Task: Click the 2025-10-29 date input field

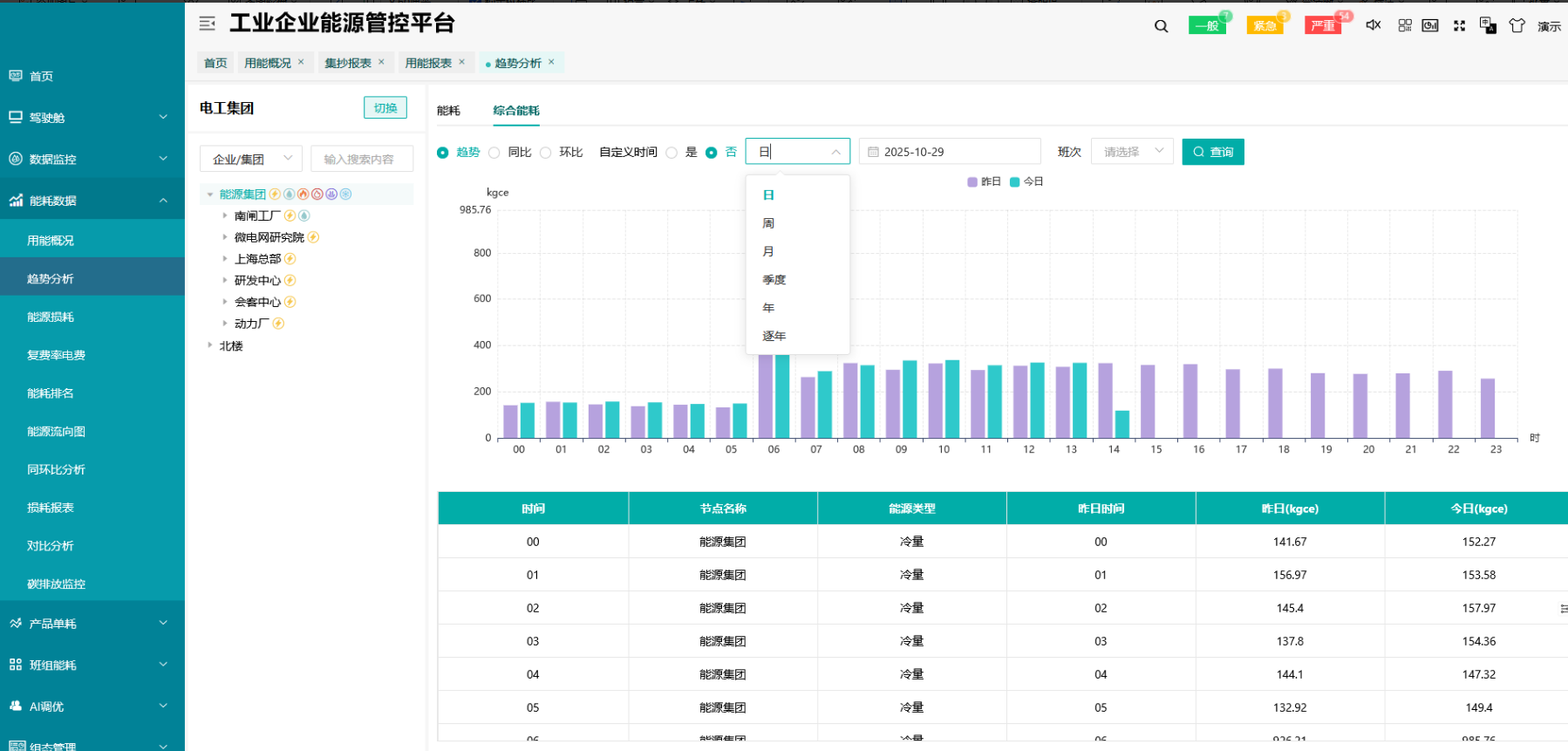Action: pos(950,152)
